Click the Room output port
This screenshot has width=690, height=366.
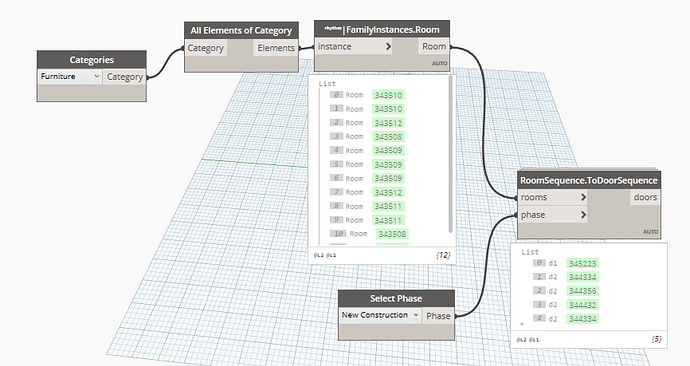click(x=434, y=46)
